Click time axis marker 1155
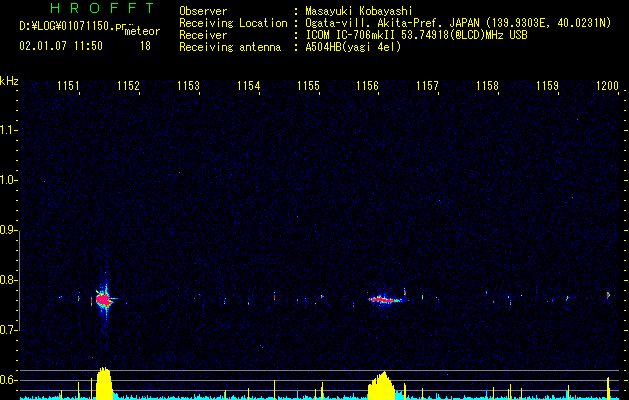This screenshot has height=400, width=629. [x=308, y=86]
